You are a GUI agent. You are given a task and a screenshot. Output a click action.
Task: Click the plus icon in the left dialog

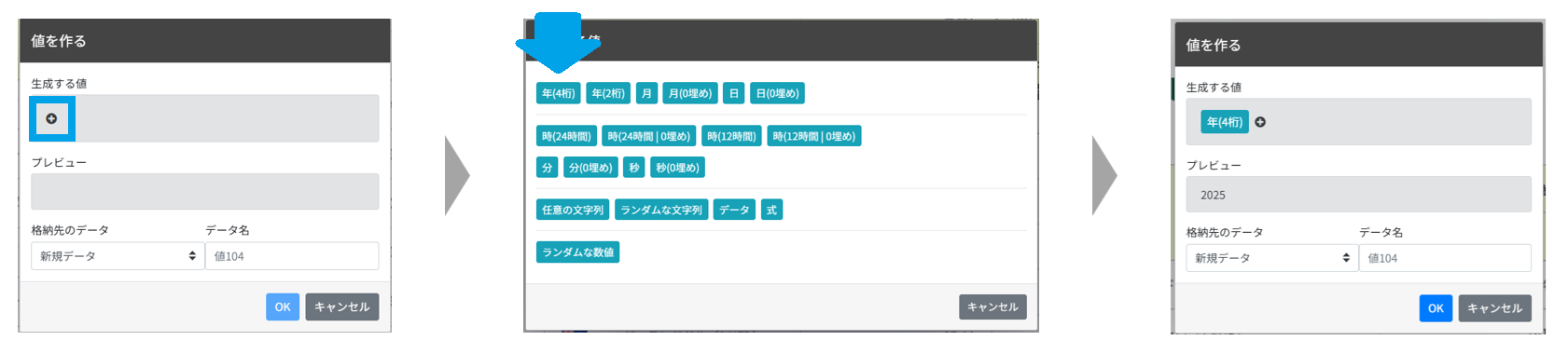(51, 118)
